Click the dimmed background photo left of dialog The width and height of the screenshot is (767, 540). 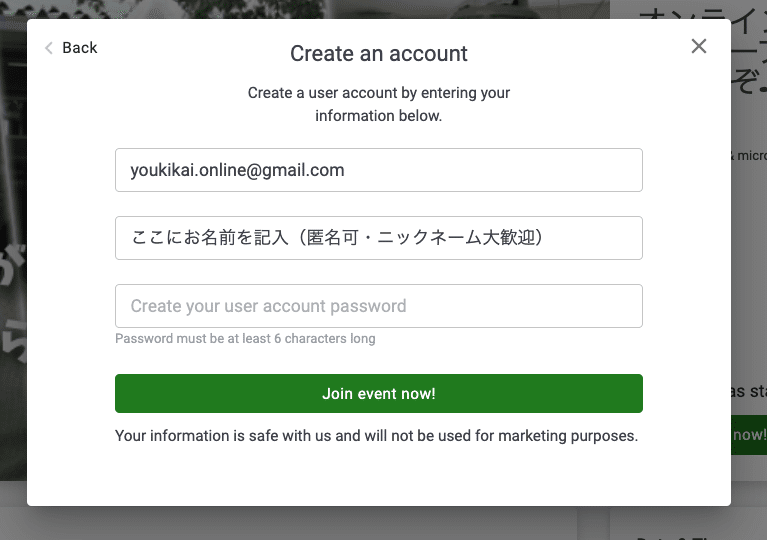(x=13, y=150)
